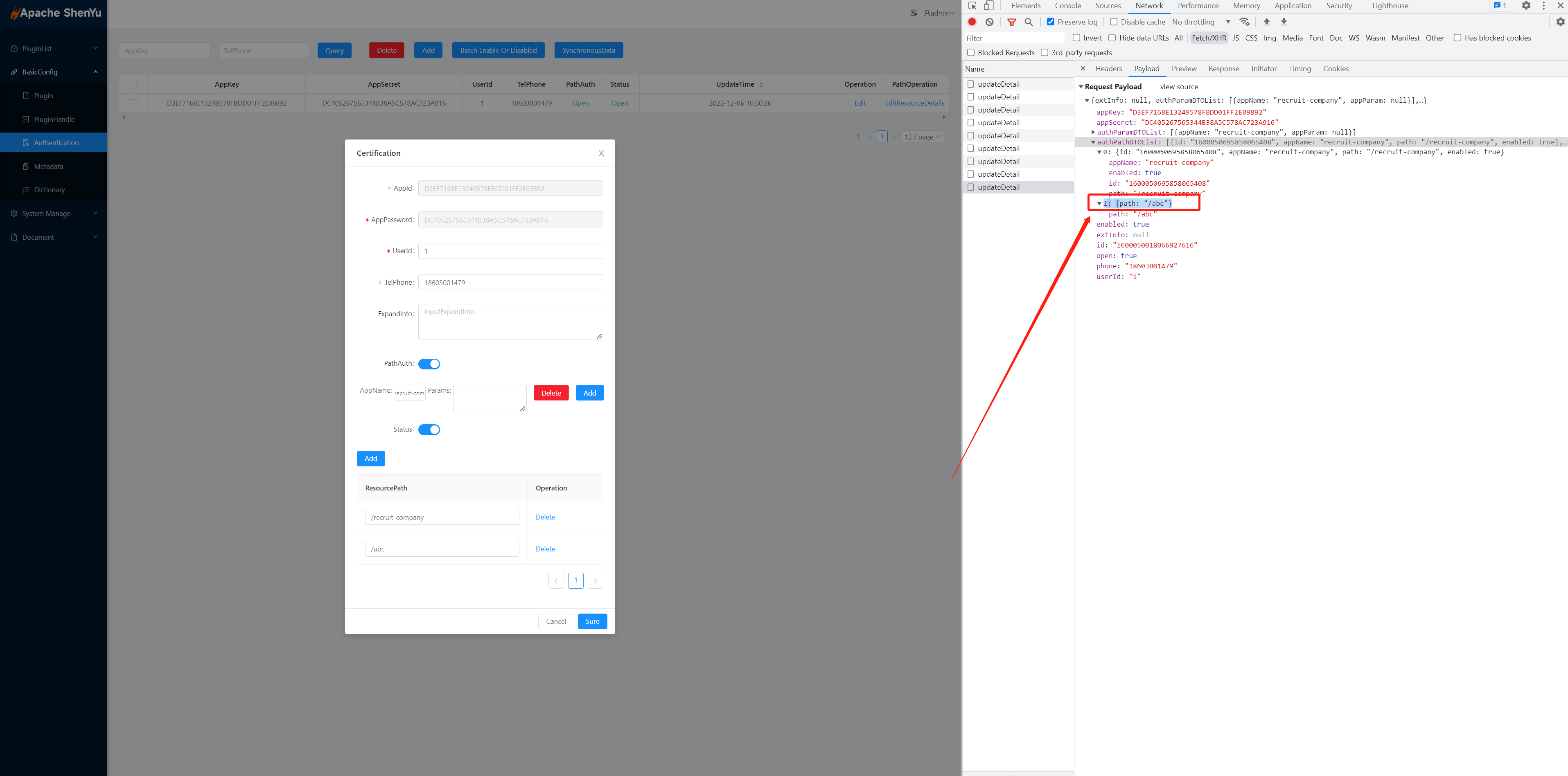The image size is (1568, 776).
Task: Click the UserId input field
Action: tap(510, 251)
